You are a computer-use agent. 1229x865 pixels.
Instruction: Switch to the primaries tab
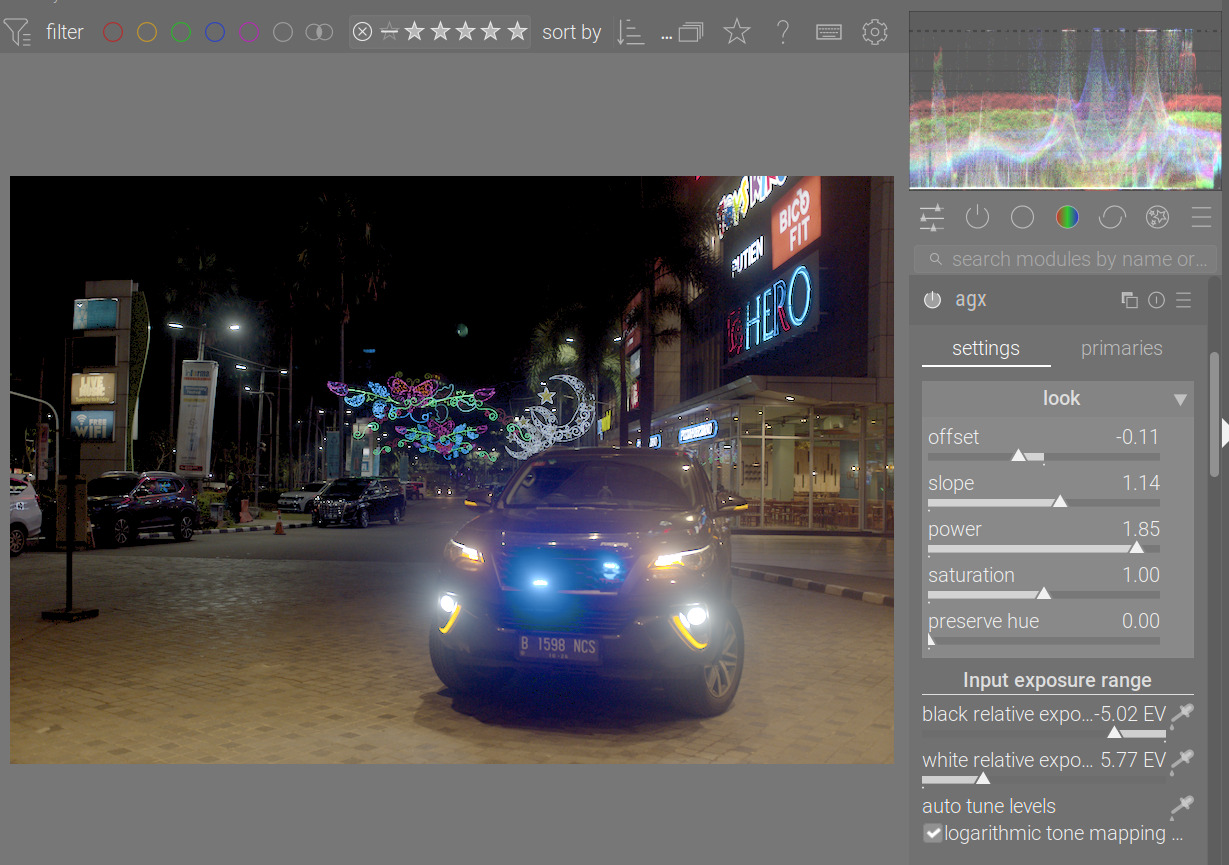click(1121, 348)
